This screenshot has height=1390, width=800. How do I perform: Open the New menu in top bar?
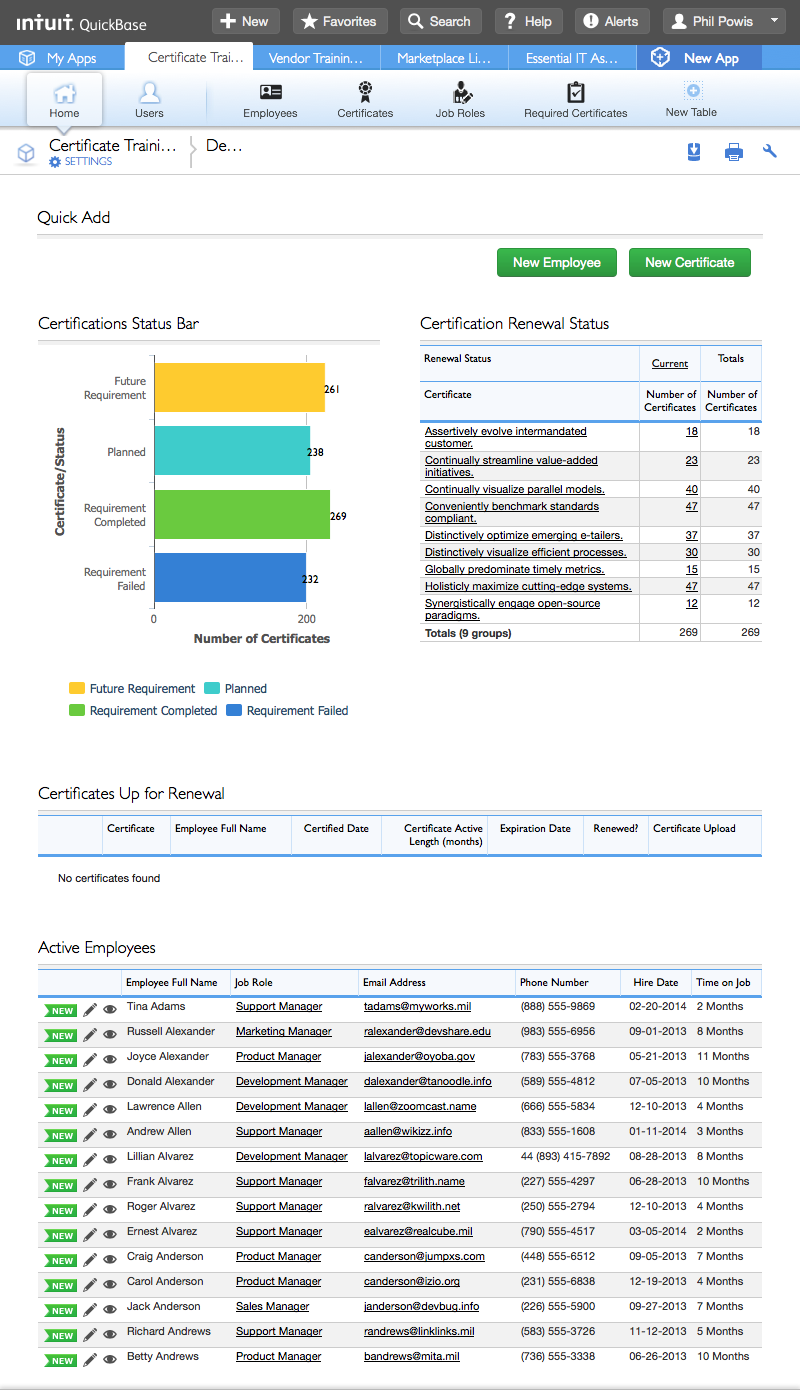pos(245,21)
